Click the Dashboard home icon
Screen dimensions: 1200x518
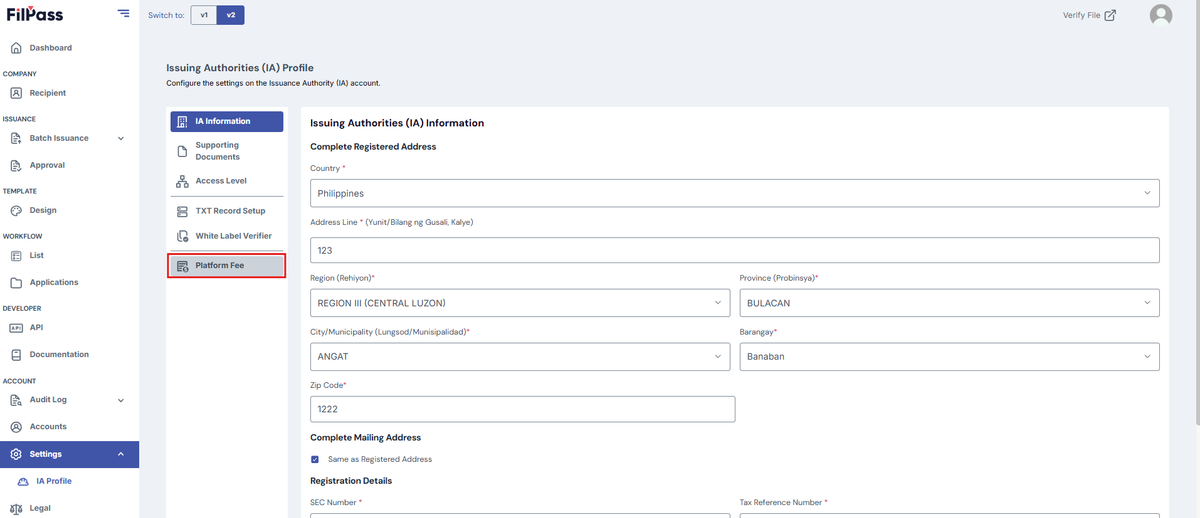pyautogui.click(x=16, y=48)
